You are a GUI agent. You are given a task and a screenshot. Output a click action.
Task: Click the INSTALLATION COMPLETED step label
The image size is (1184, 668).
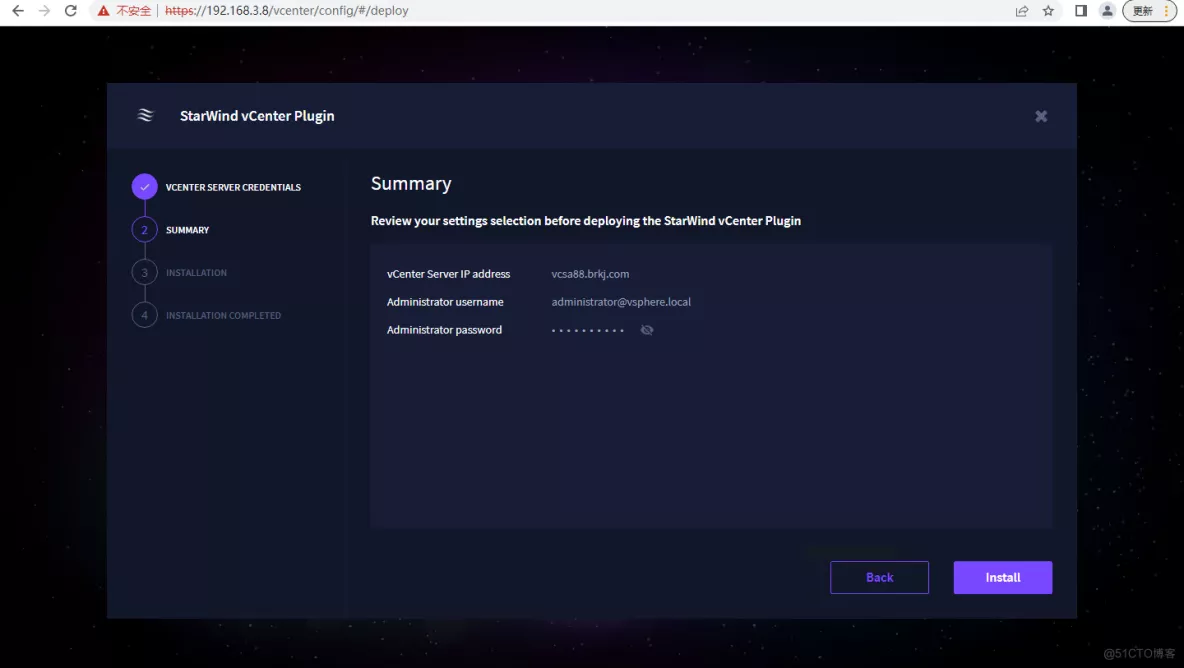coord(224,316)
